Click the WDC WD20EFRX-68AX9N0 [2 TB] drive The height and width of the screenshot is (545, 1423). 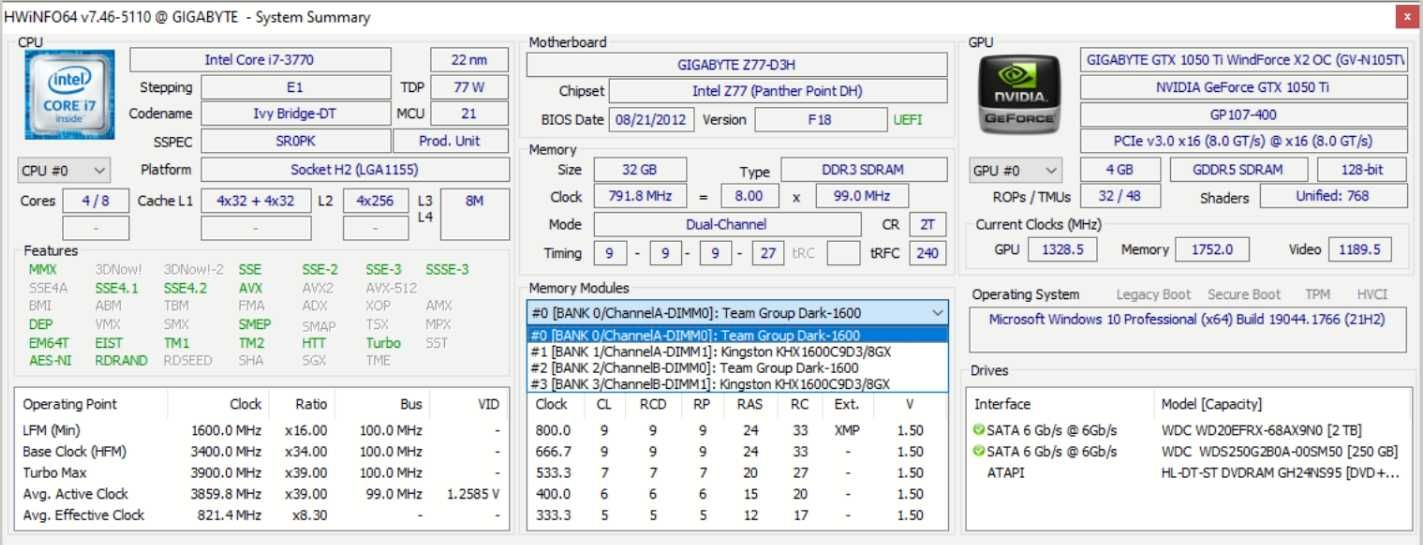pos(1261,430)
